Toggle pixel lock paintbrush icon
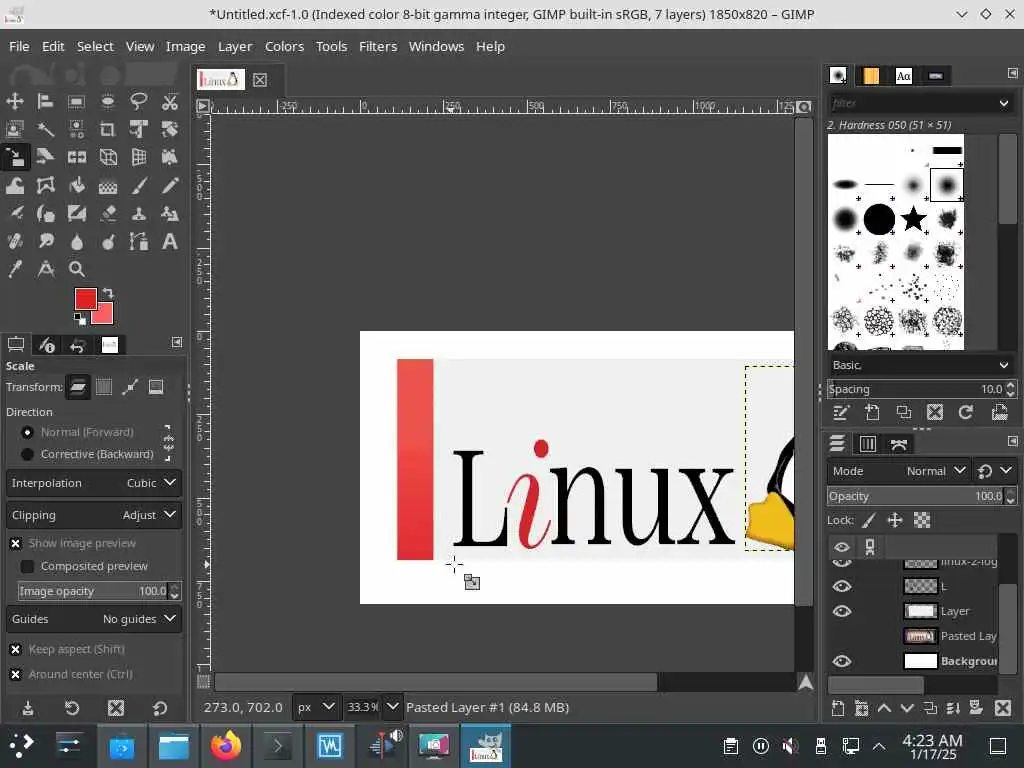The width and height of the screenshot is (1024, 768). coord(869,520)
